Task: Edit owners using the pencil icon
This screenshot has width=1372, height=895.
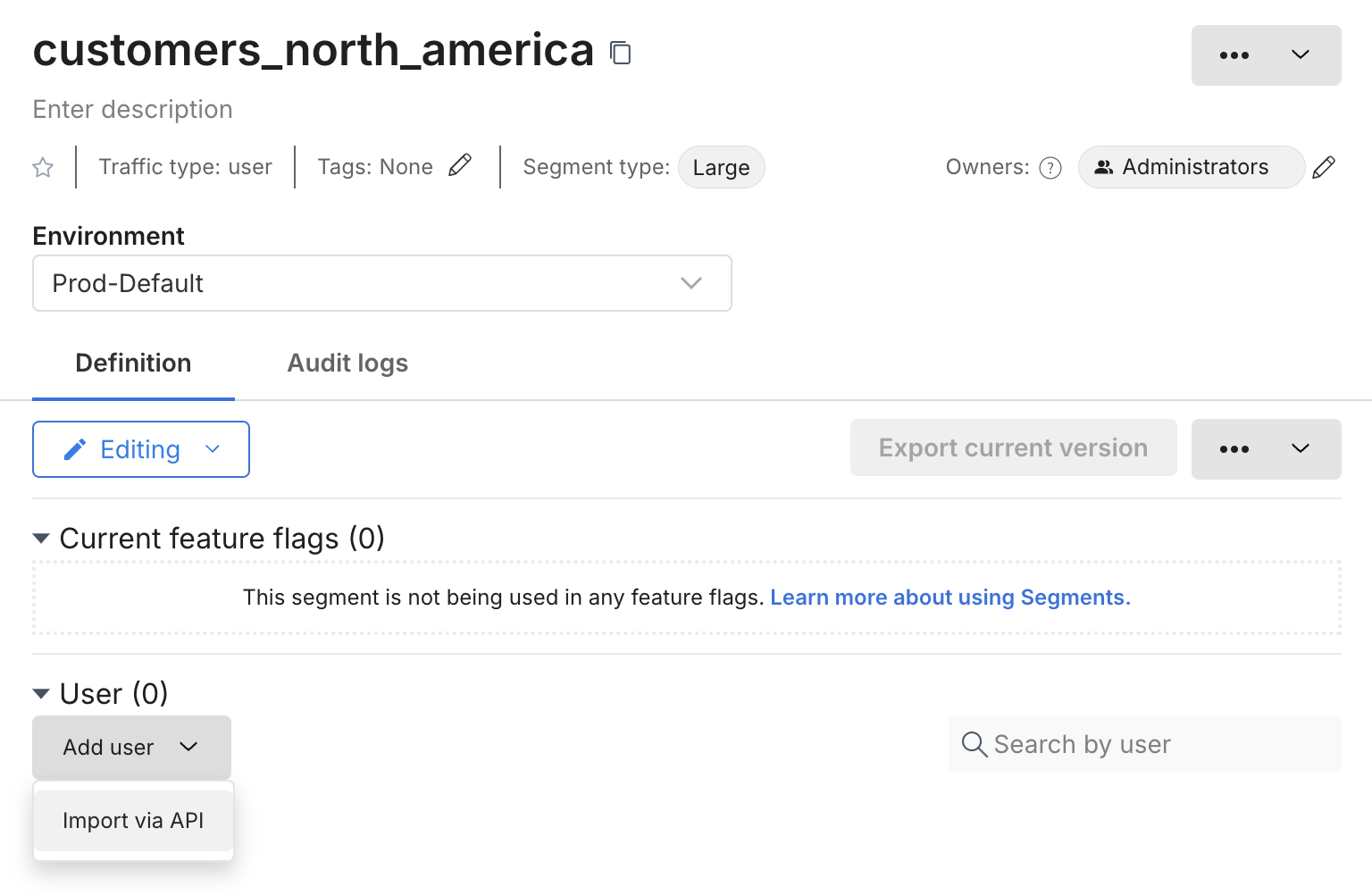Action: click(1324, 167)
